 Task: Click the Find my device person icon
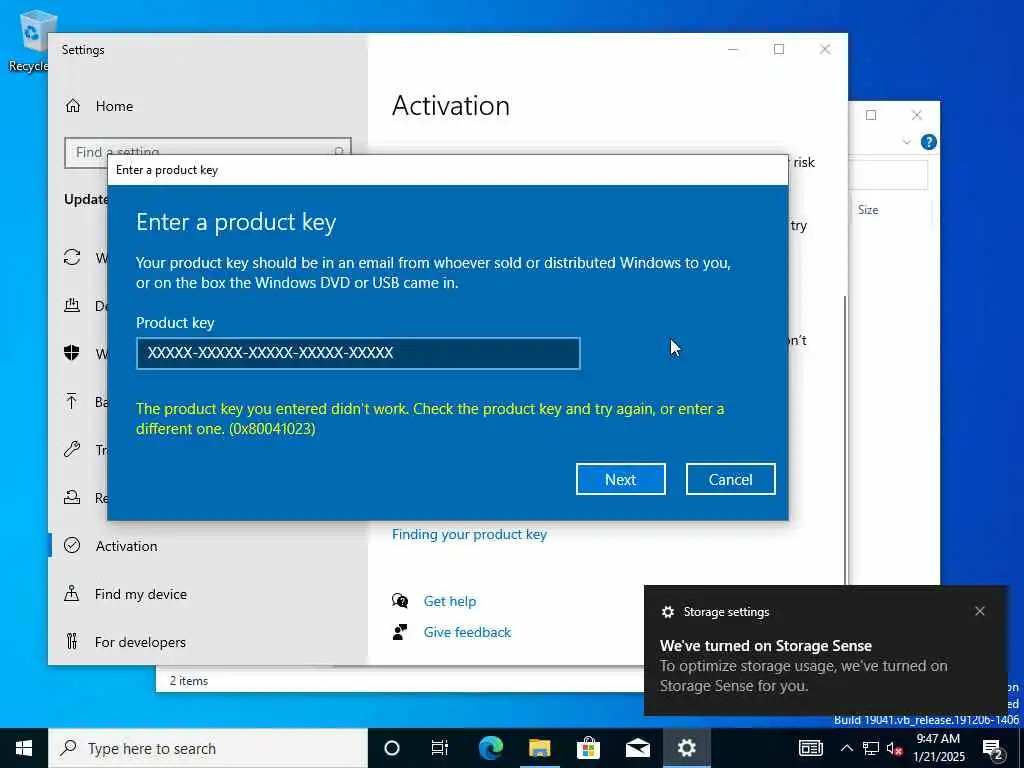(x=72, y=594)
